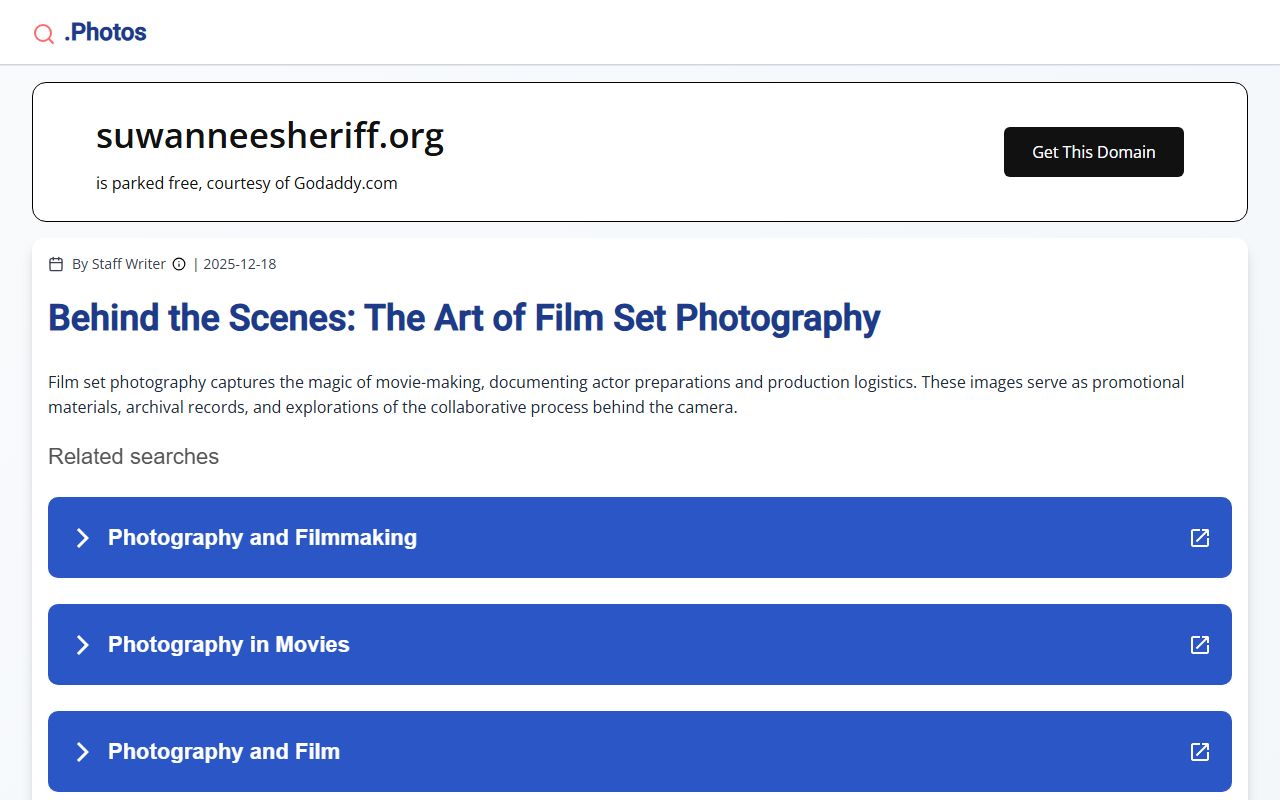Expand the Photography and Film chevron
This screenshot has width=1280, height=800.
[x=83, y=752]
